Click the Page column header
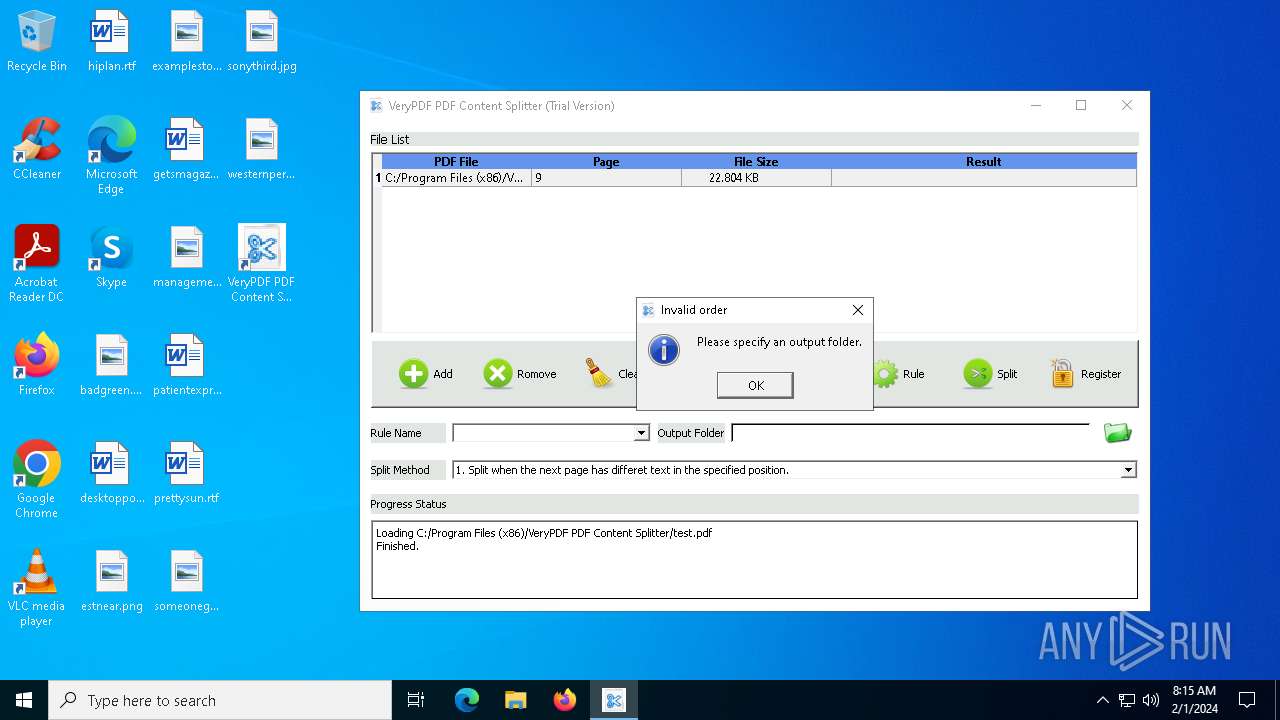The height and width of the screenshot is (720, 1280). (x=606, y=161)
